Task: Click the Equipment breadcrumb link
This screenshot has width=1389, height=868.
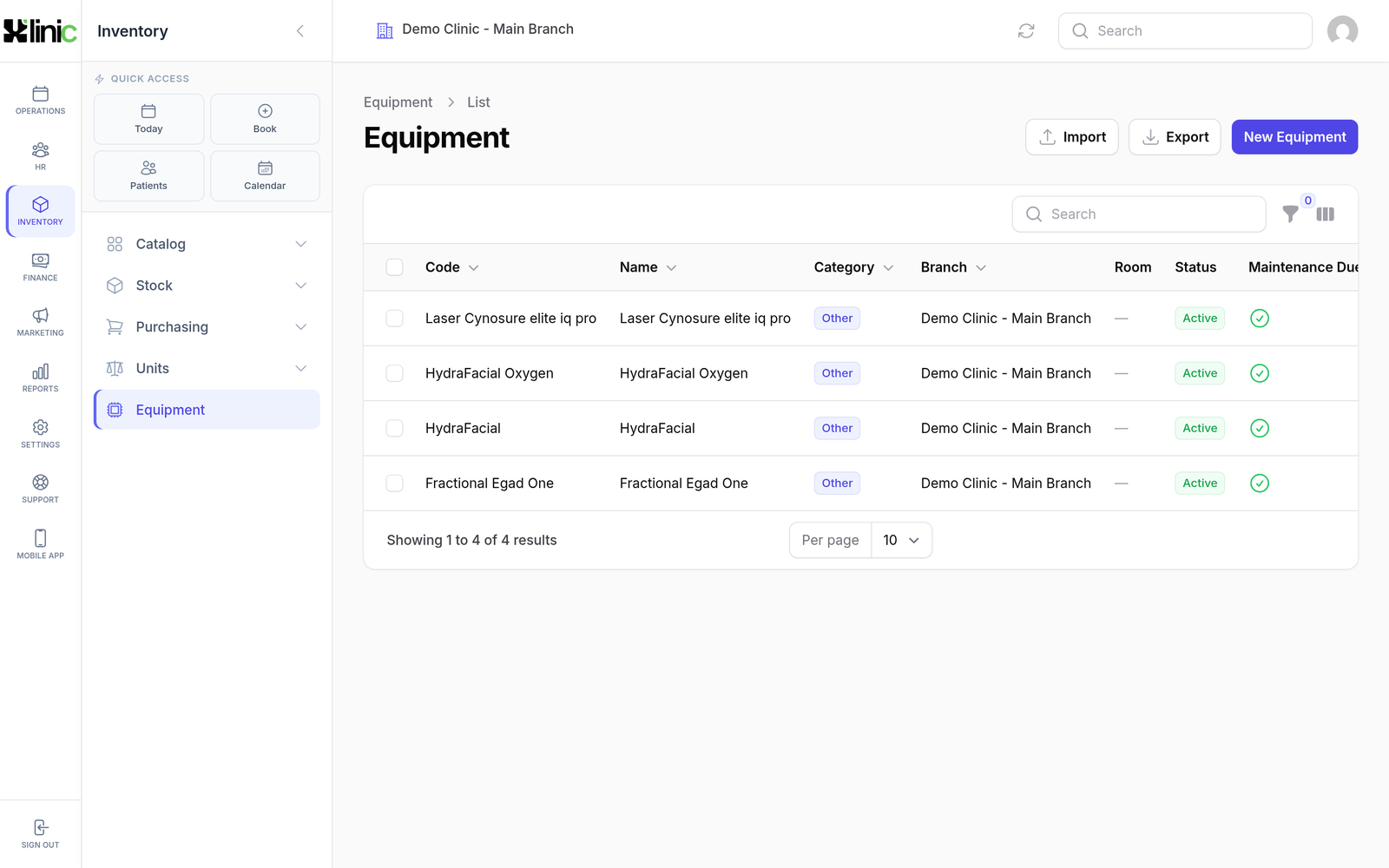Action: (x=398, y=102)
